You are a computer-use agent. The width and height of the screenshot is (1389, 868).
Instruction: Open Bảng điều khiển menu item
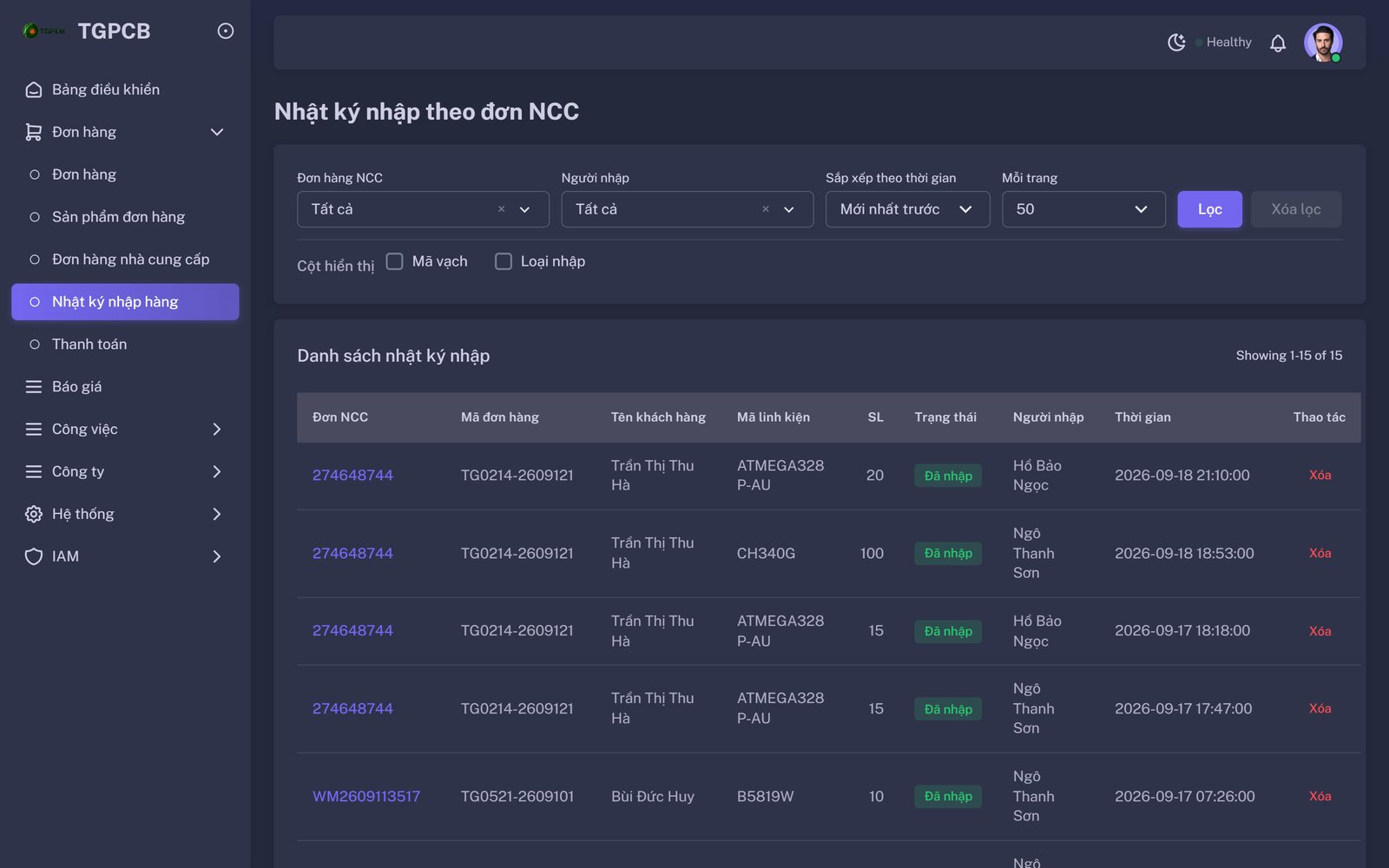[125, 89]
